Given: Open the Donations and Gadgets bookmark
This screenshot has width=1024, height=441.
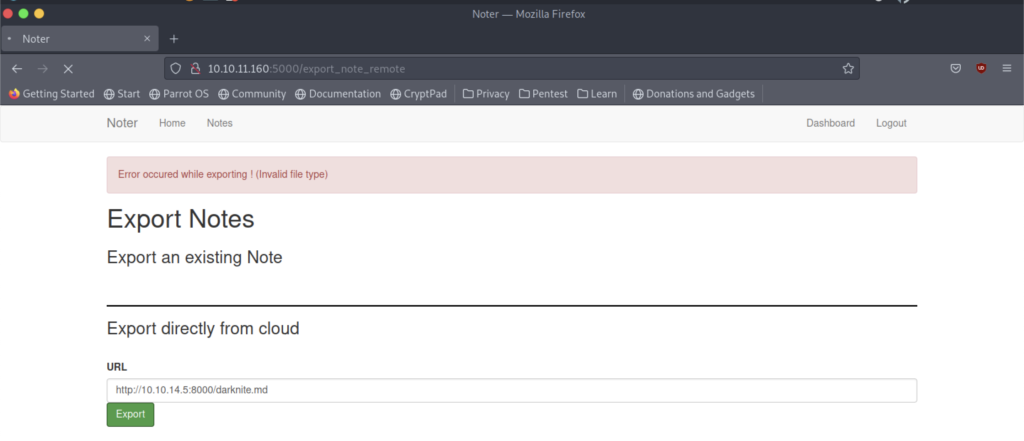Looking at the screenshot, I should [x=694, y=94].
